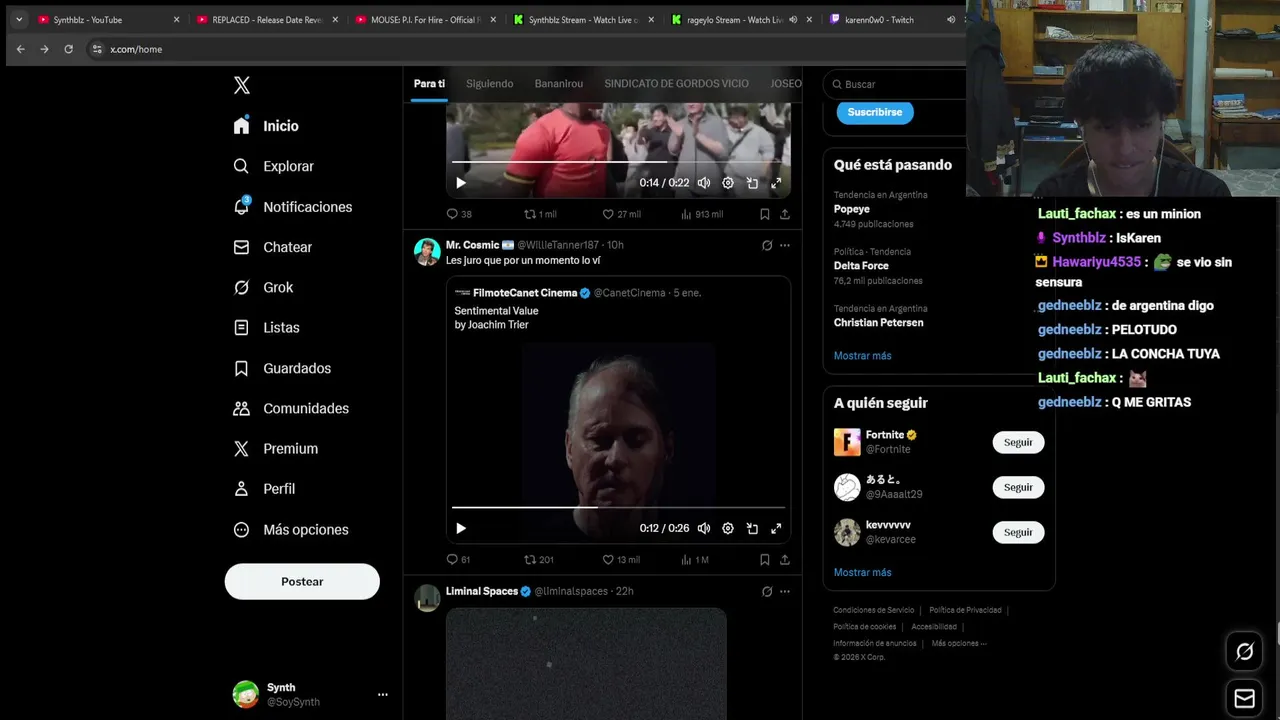Open Premium in sidebar

click(x=276, y=448)
